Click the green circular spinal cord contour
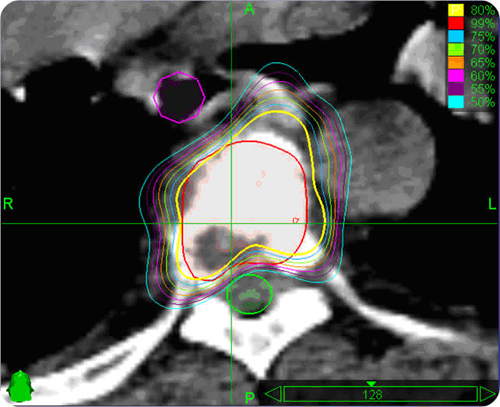 coord(249,294)
